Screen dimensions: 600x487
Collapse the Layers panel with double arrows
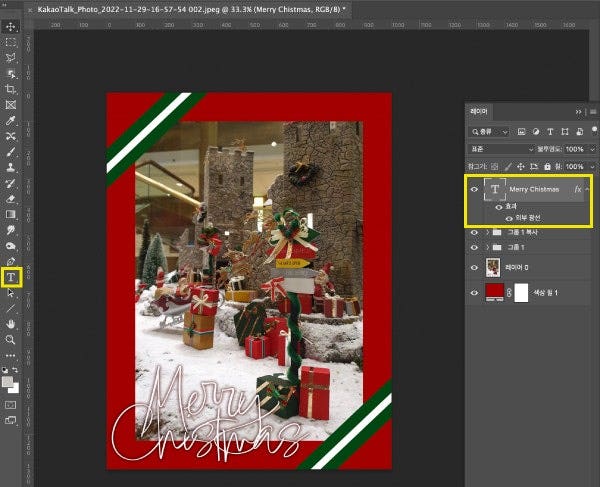point(578,112)
